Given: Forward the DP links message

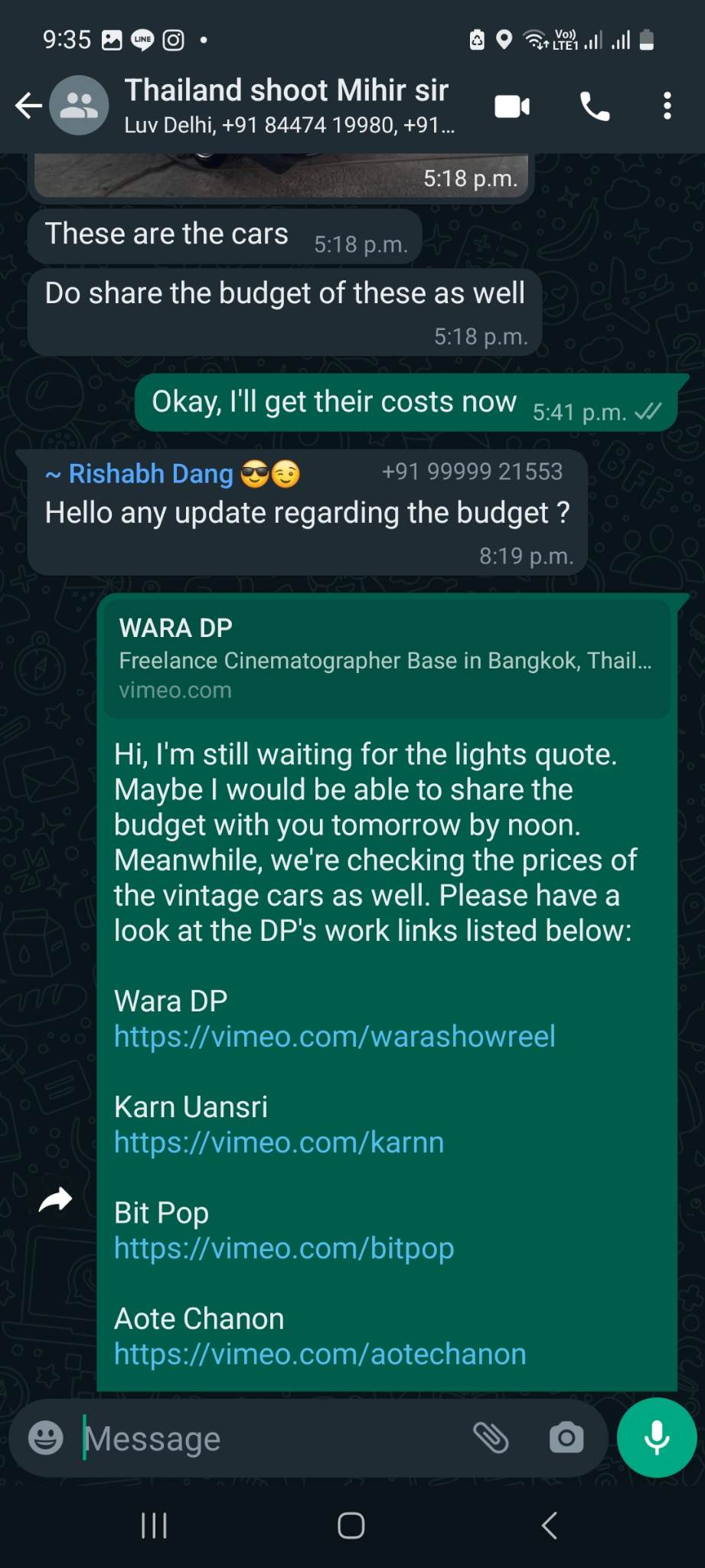Looking at the screenshot, I should click(55, 1200).
